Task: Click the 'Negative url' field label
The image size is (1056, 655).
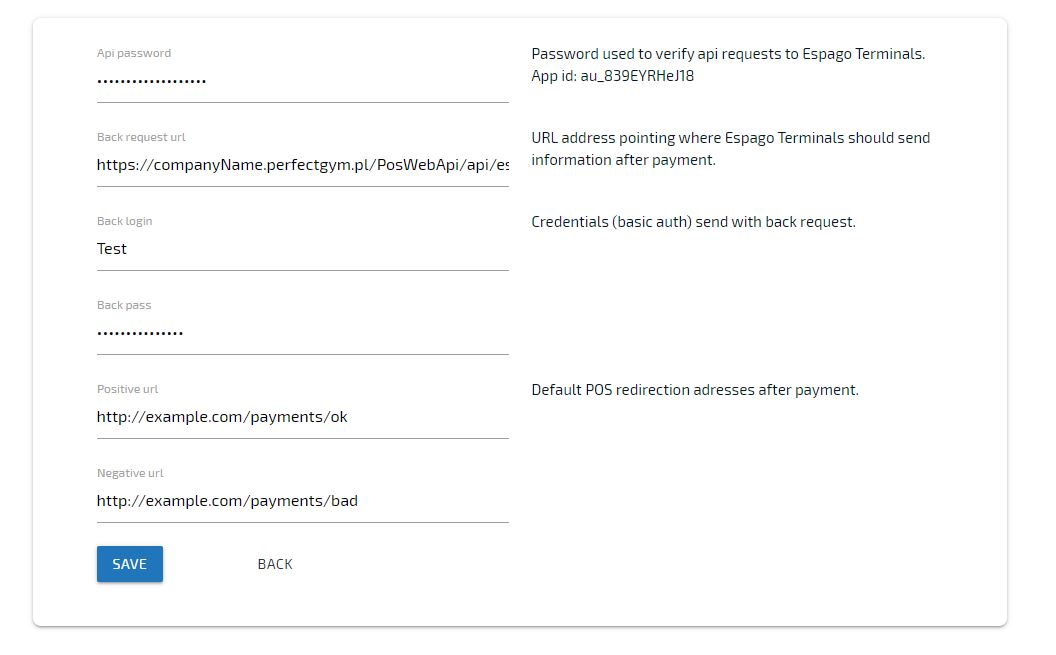Action: (x=130, y=473)
